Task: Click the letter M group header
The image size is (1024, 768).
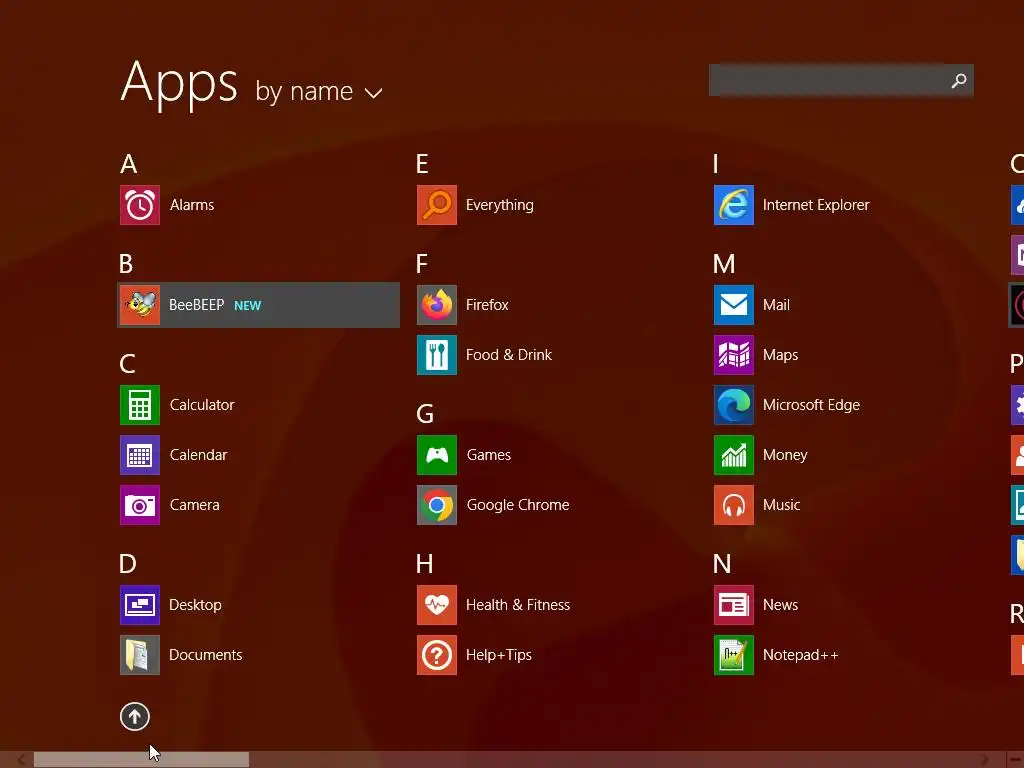Action: click(x=724, y=264)
